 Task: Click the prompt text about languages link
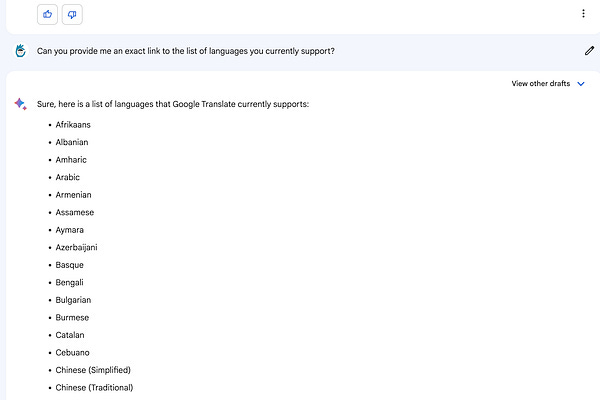[x=186, y=51]
